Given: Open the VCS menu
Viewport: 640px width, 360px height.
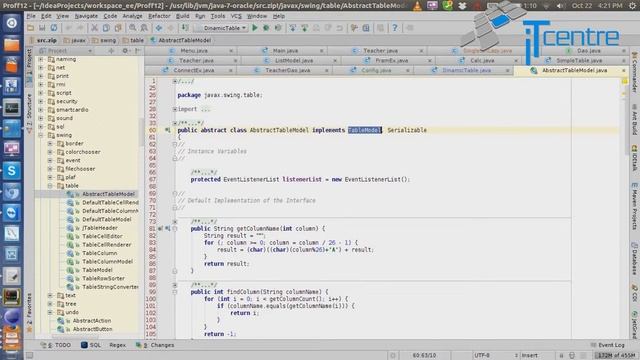Looking at the screenshot, I should (x=236, y=16).
